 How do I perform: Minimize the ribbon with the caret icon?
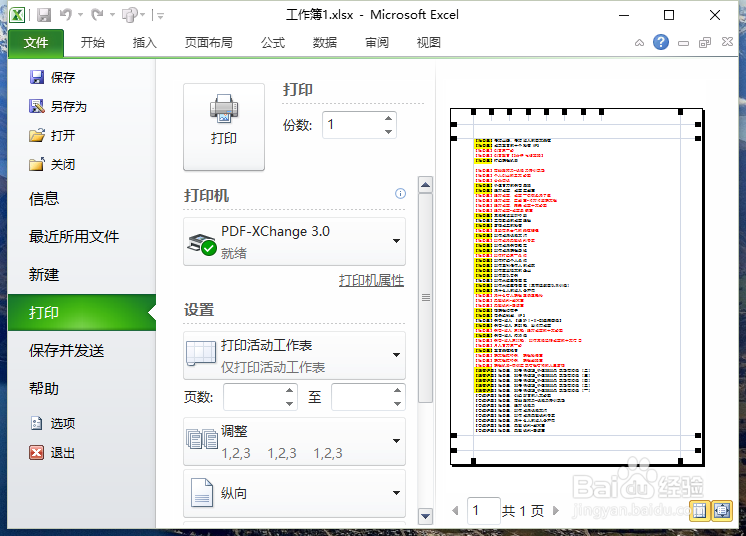tap(639, 43)
